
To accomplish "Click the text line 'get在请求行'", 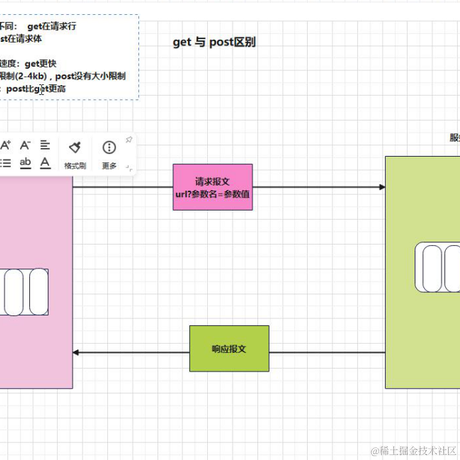I will (x=52, y=26).
